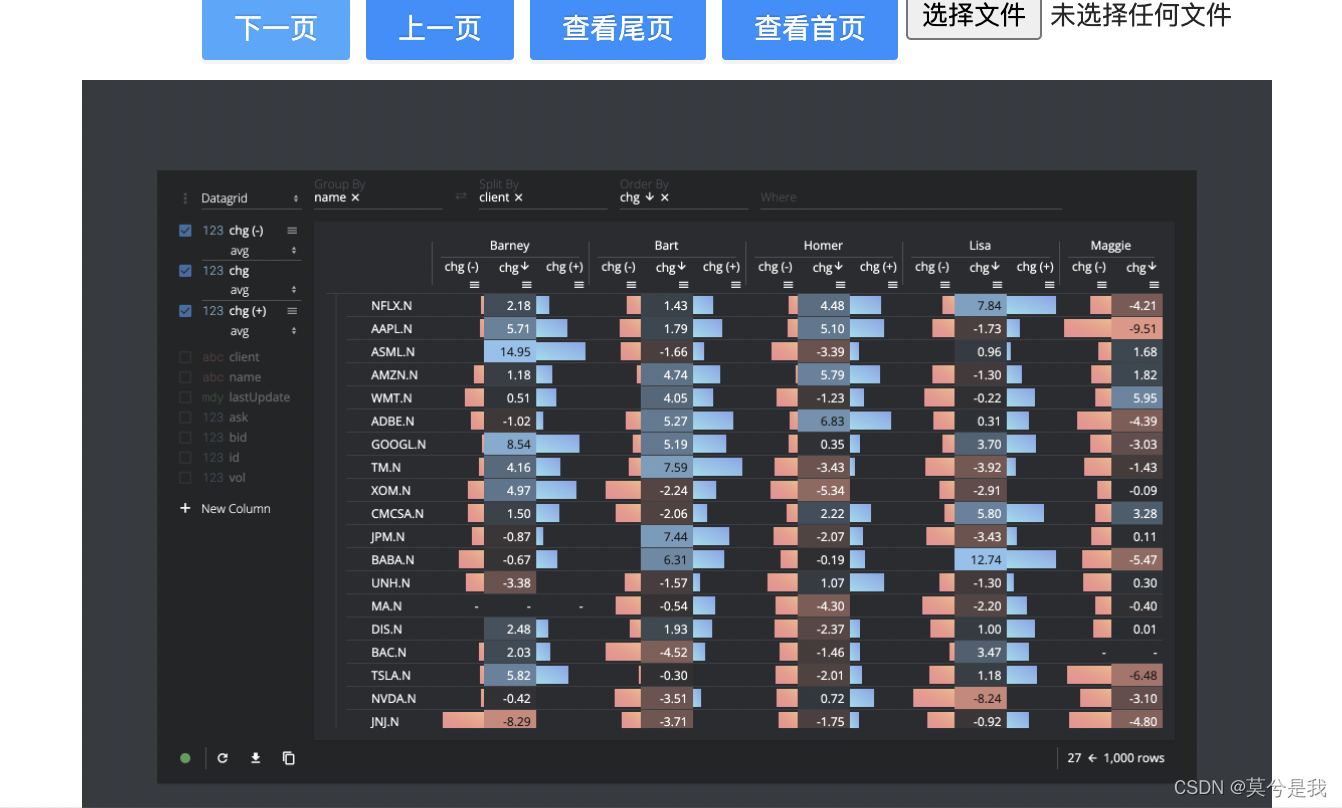Open column menu under Lisa chg (+)
Screen dimensions: 1342x808
click(x=1050, y=284)
